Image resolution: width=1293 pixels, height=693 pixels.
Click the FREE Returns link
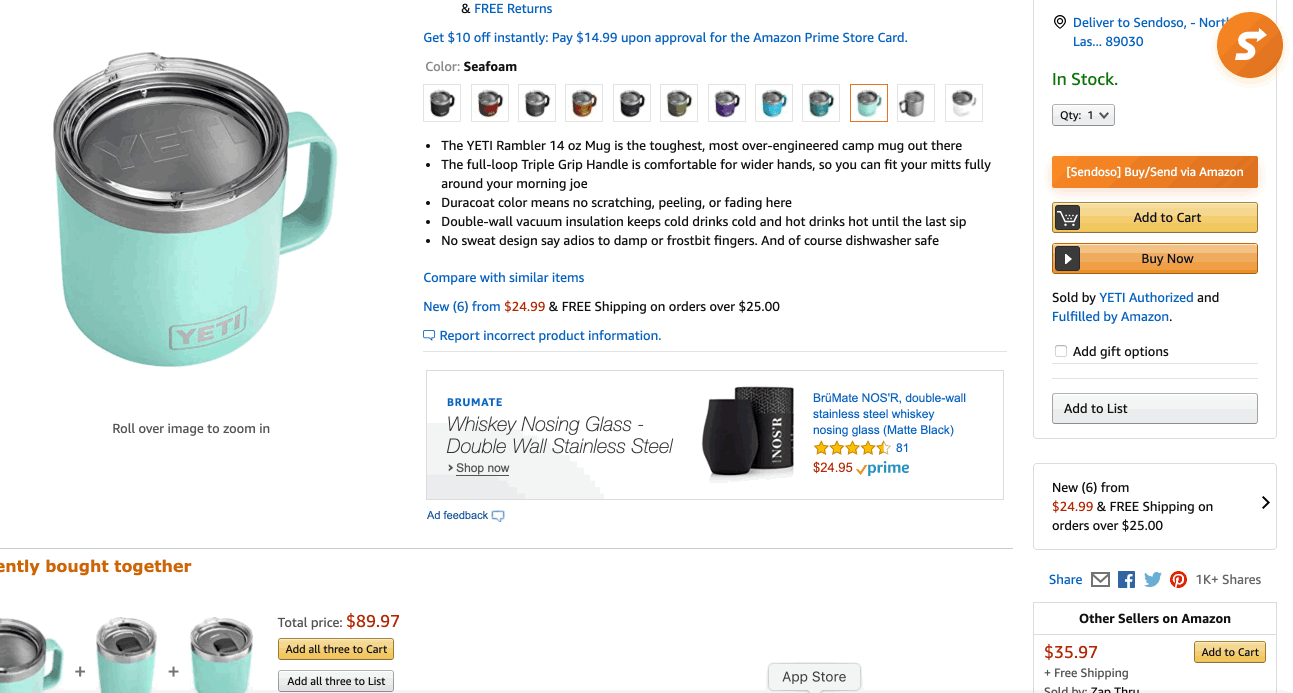pyautogui.click(x=513, y=8)
